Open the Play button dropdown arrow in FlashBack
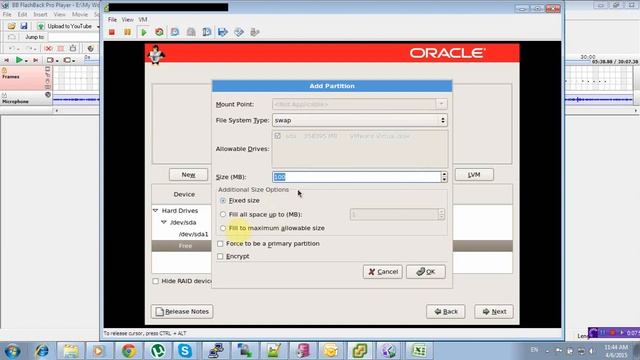This screenshot has height=360, width=640. 26,61
